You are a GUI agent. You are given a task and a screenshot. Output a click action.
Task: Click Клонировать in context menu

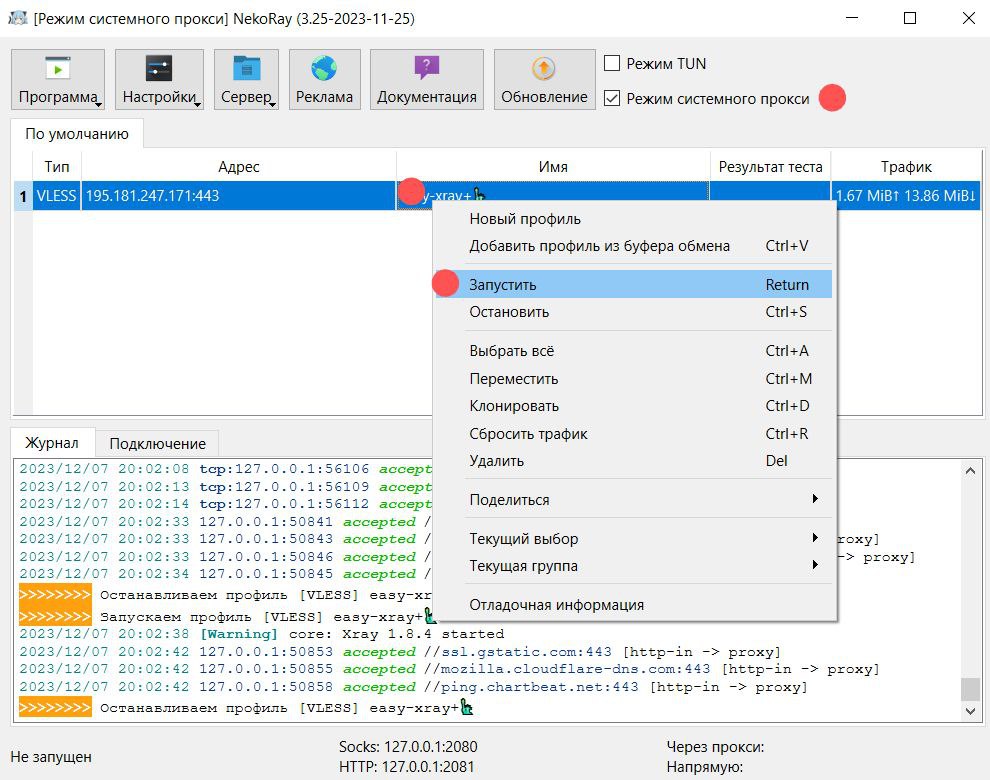pyautogui.click(x=514, y=406)
